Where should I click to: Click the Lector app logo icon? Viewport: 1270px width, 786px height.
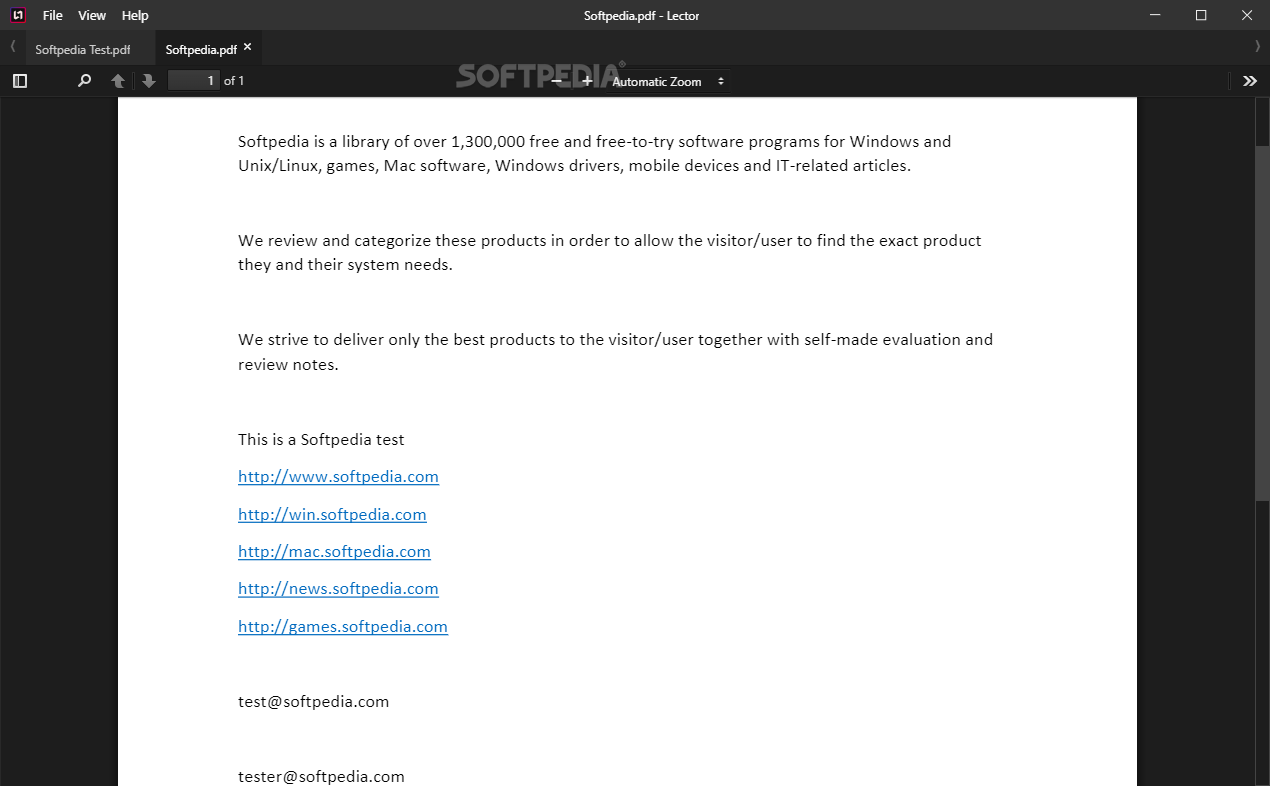[x=17, y=15]
